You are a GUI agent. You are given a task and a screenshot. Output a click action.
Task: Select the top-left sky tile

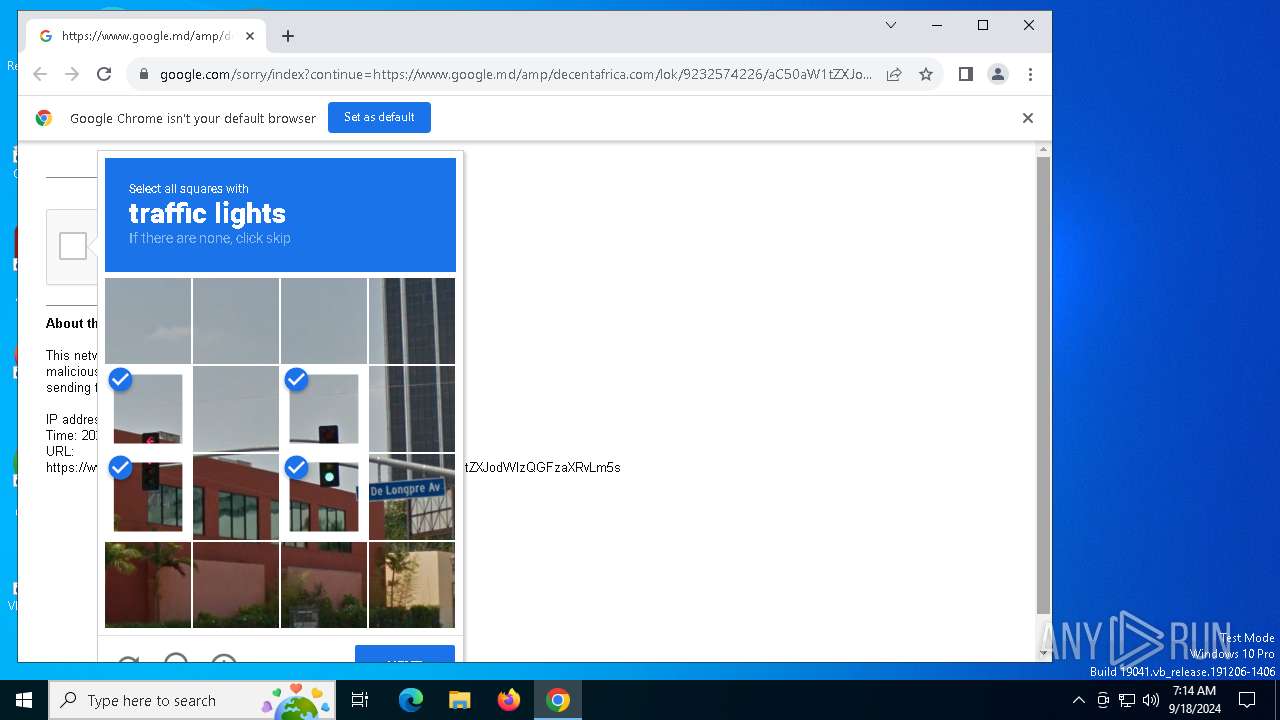[148, 321]
